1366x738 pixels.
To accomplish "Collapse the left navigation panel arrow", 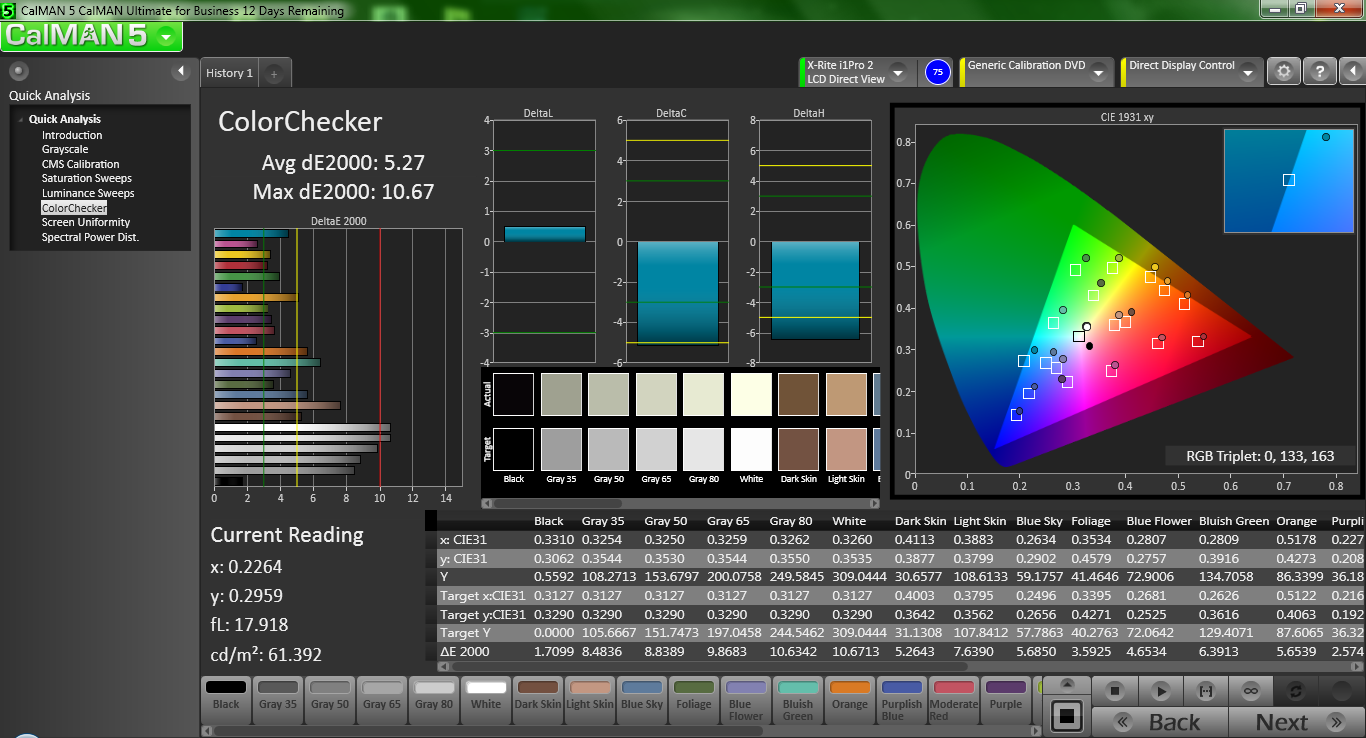I will [181, 71].
